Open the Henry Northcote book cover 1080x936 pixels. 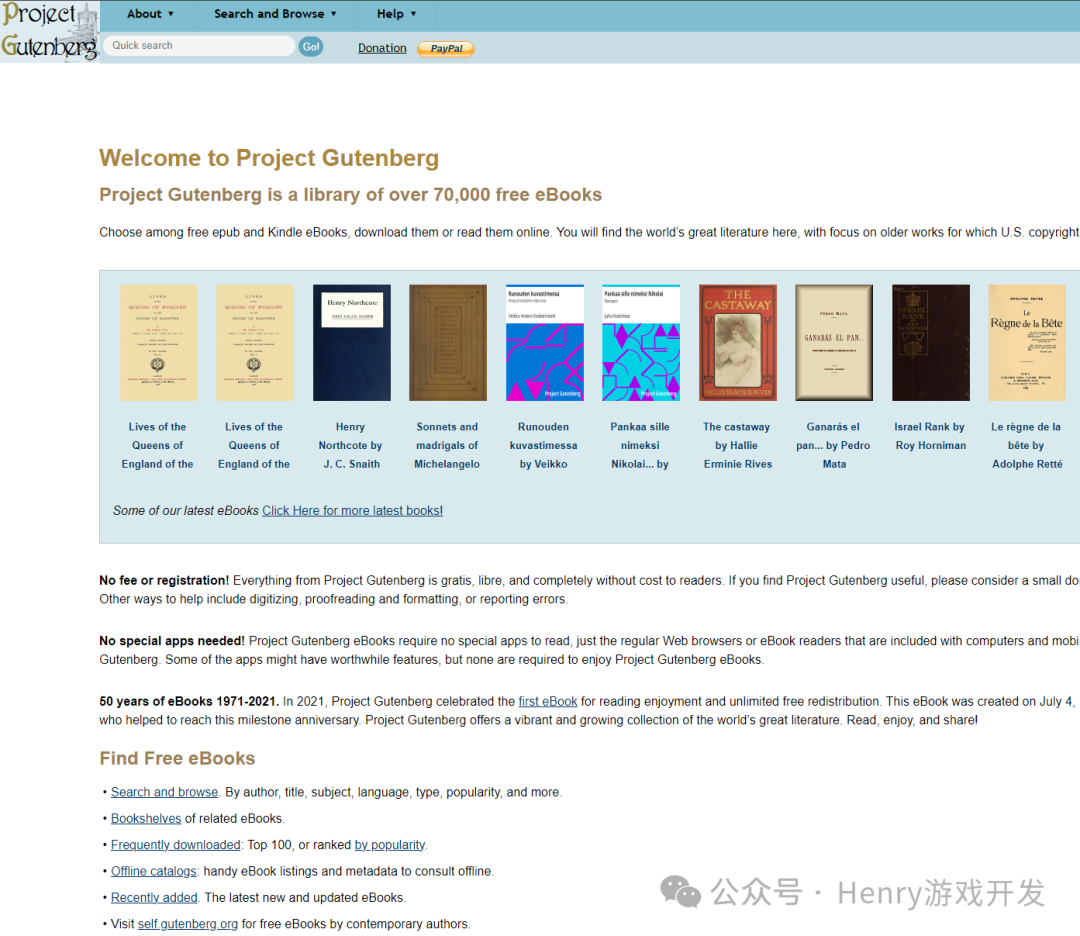pos(351,342)
